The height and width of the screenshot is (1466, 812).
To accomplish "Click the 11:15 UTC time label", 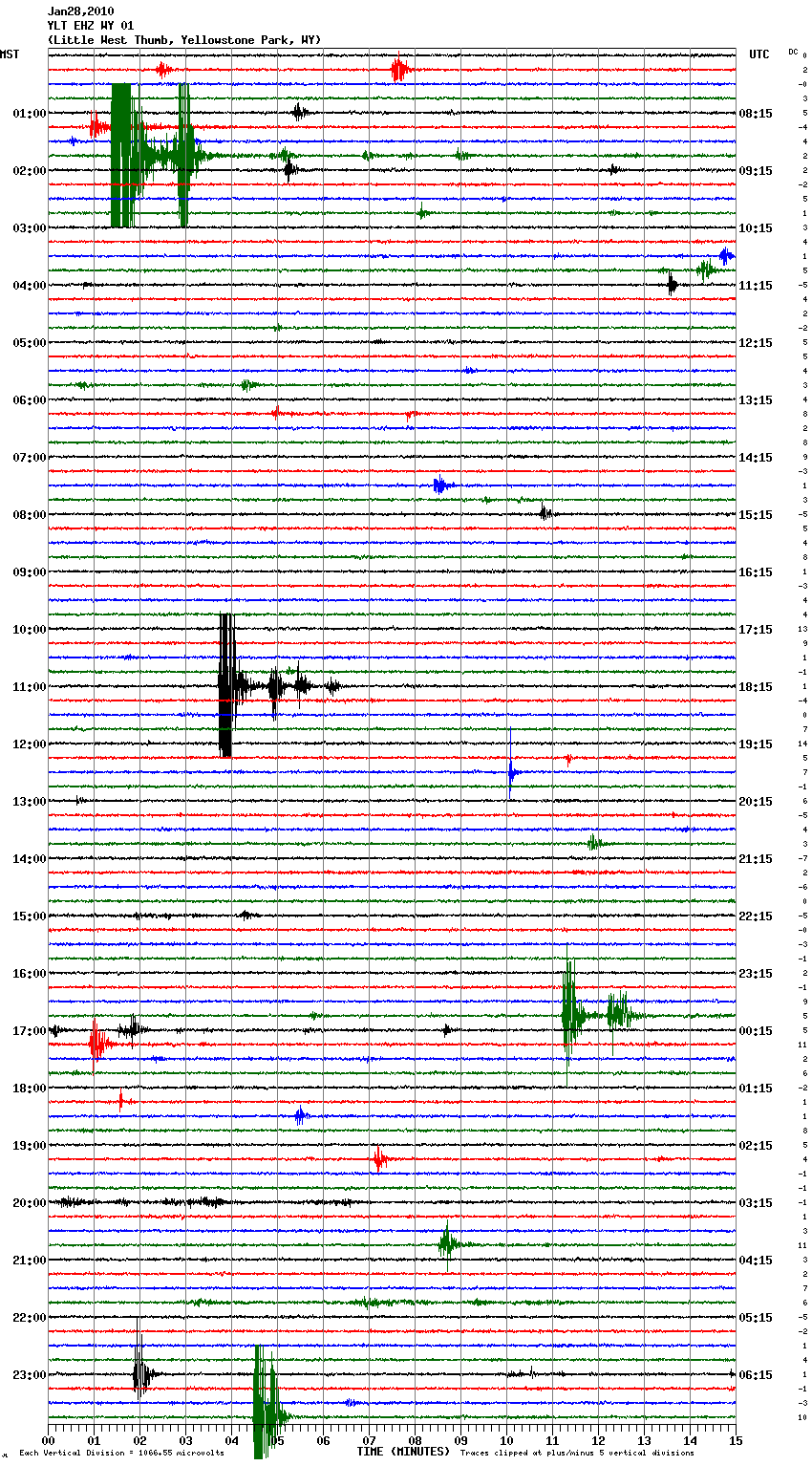I will 756,286.
